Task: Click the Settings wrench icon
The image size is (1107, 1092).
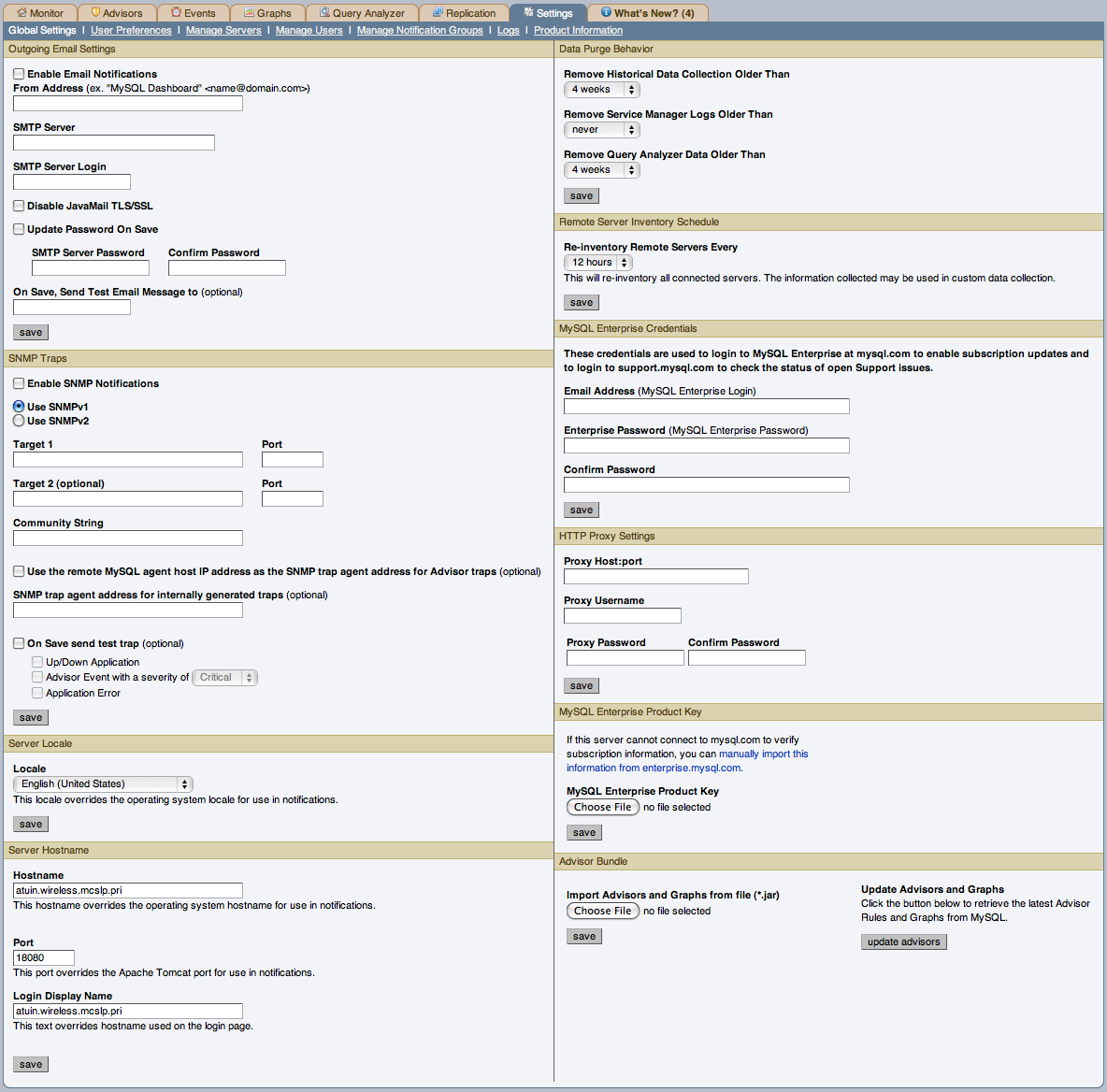Action: (527, 12)
